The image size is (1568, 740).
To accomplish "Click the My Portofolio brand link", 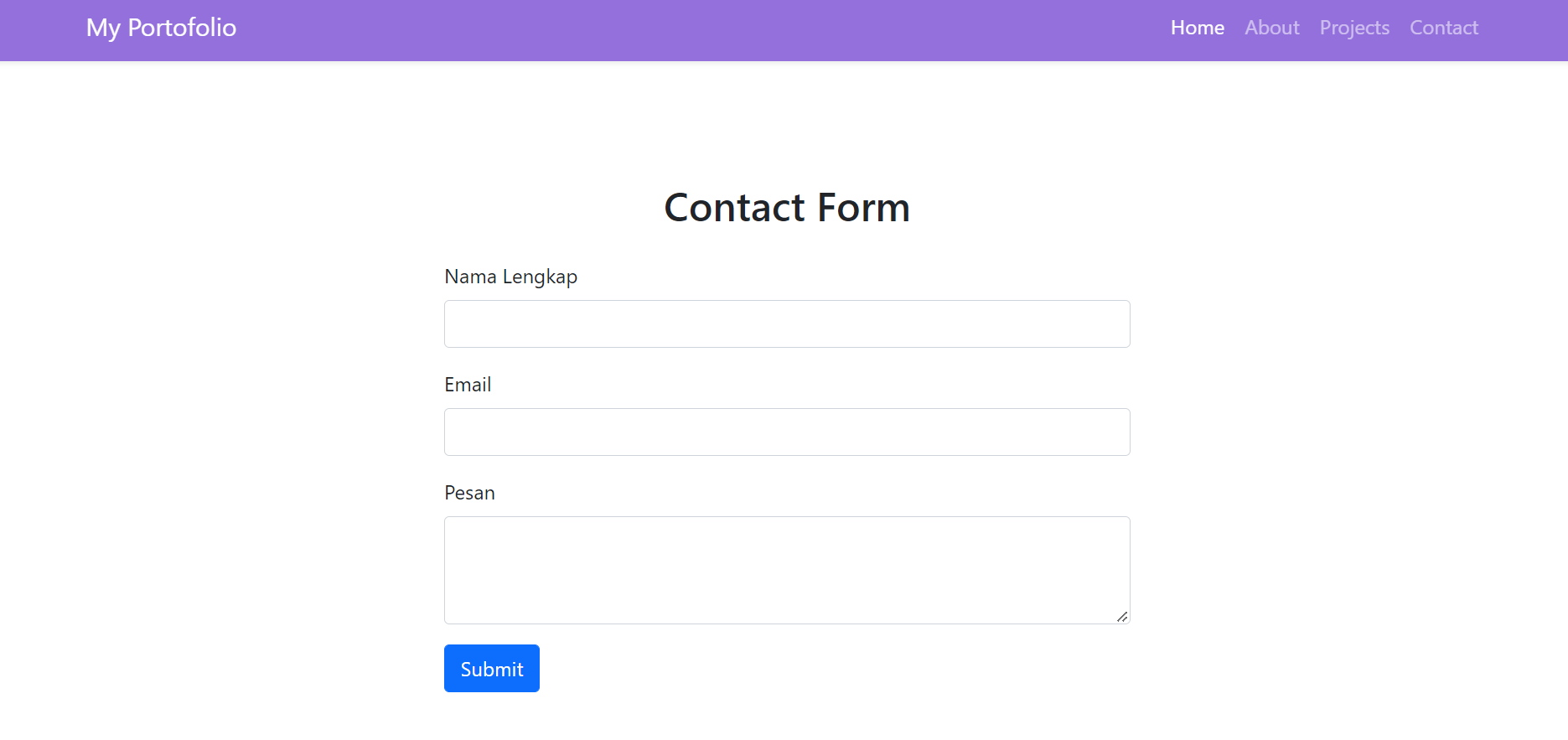I will tap(161, 27).
